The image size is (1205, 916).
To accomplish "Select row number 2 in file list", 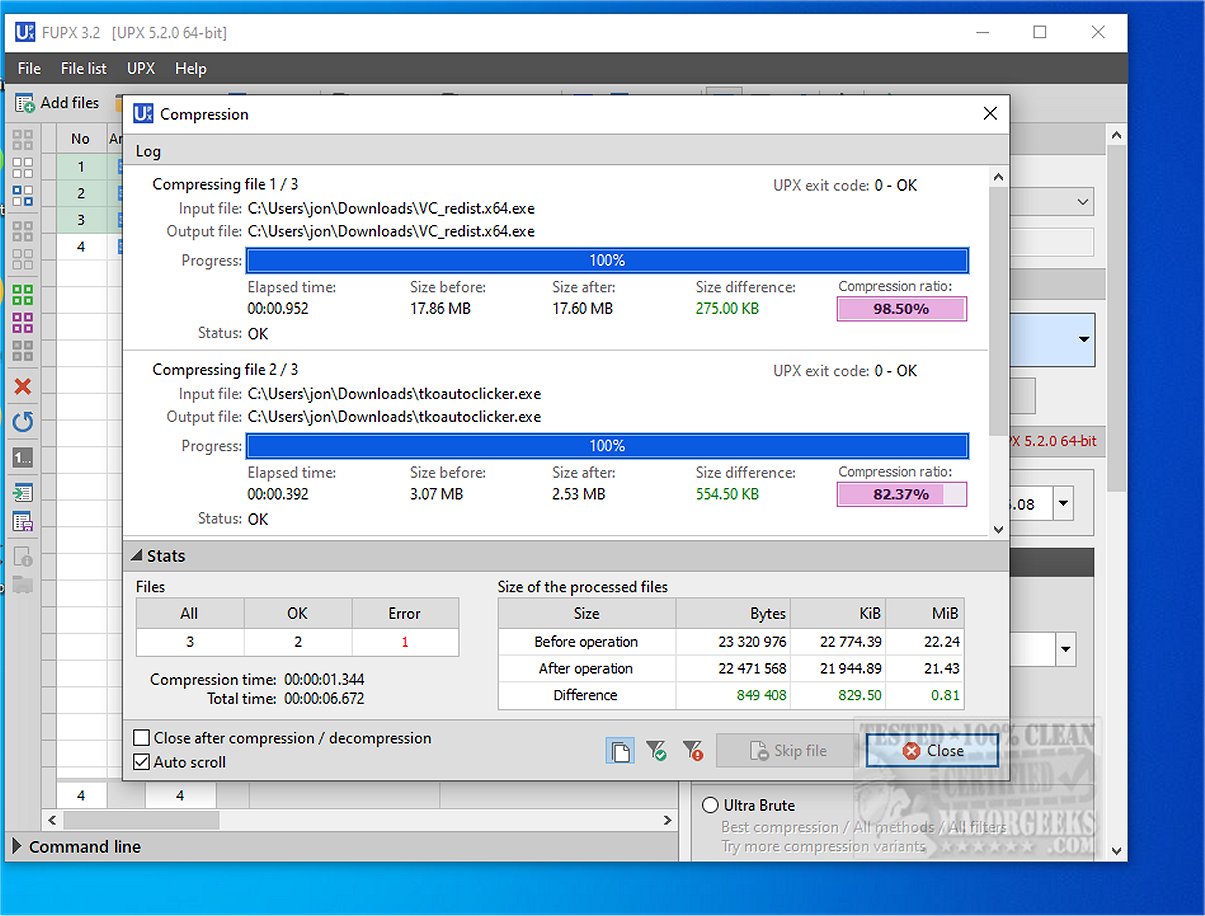I will [81, 193].
